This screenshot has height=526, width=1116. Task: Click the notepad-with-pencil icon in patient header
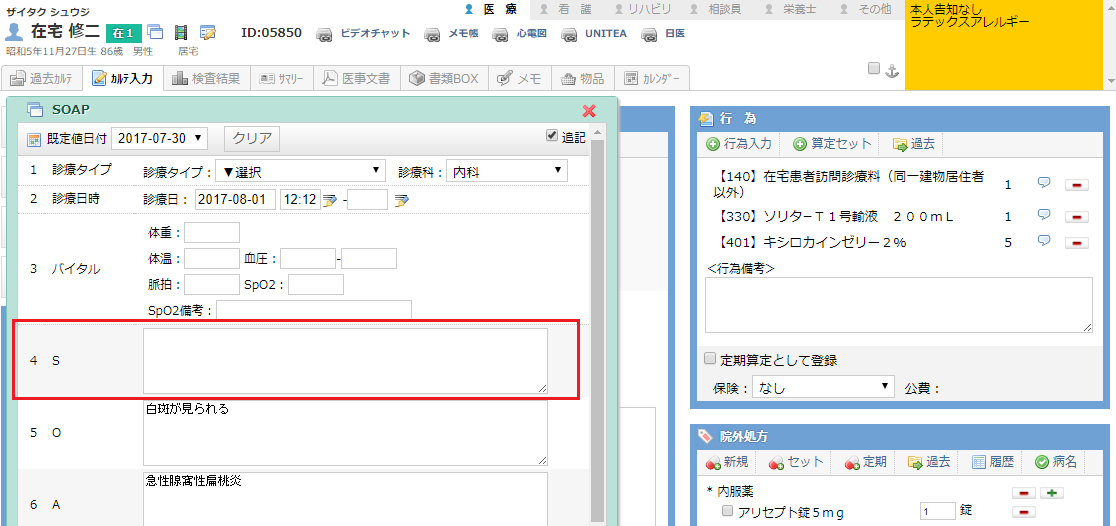(208, 32)
